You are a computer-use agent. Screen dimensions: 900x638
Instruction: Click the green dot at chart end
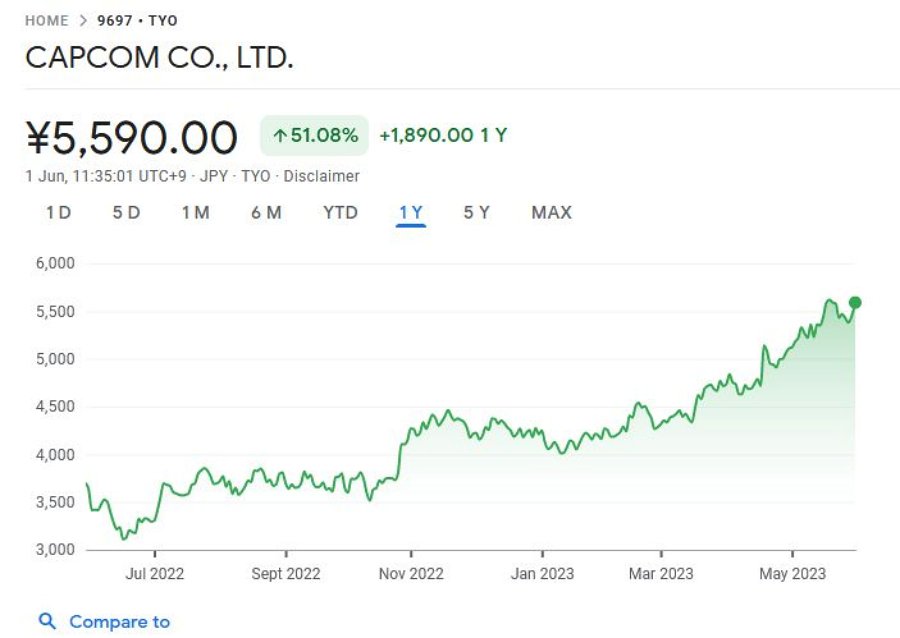(x=855, y=303)
